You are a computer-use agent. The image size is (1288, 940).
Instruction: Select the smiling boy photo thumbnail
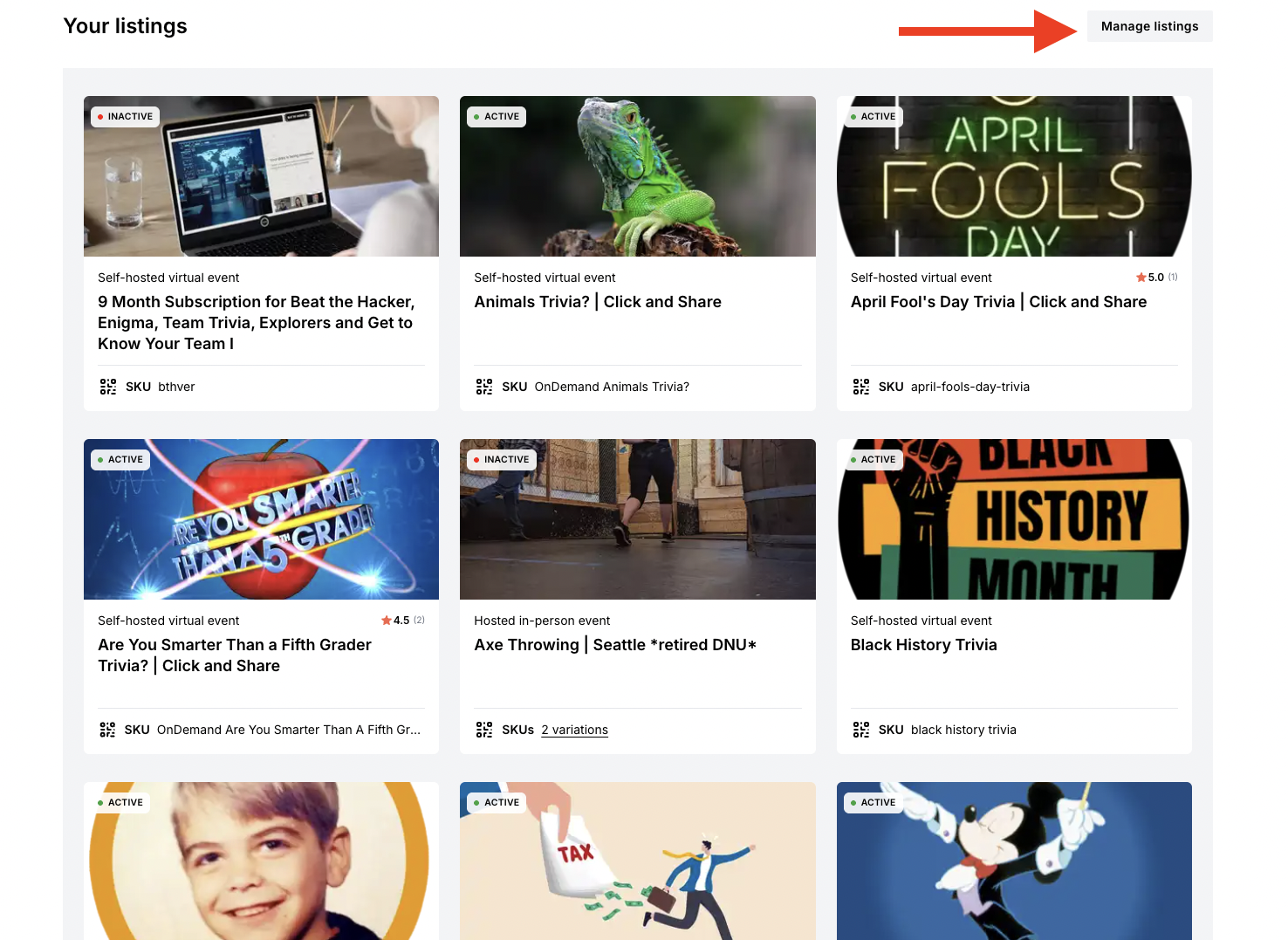(x=261, y=861)
